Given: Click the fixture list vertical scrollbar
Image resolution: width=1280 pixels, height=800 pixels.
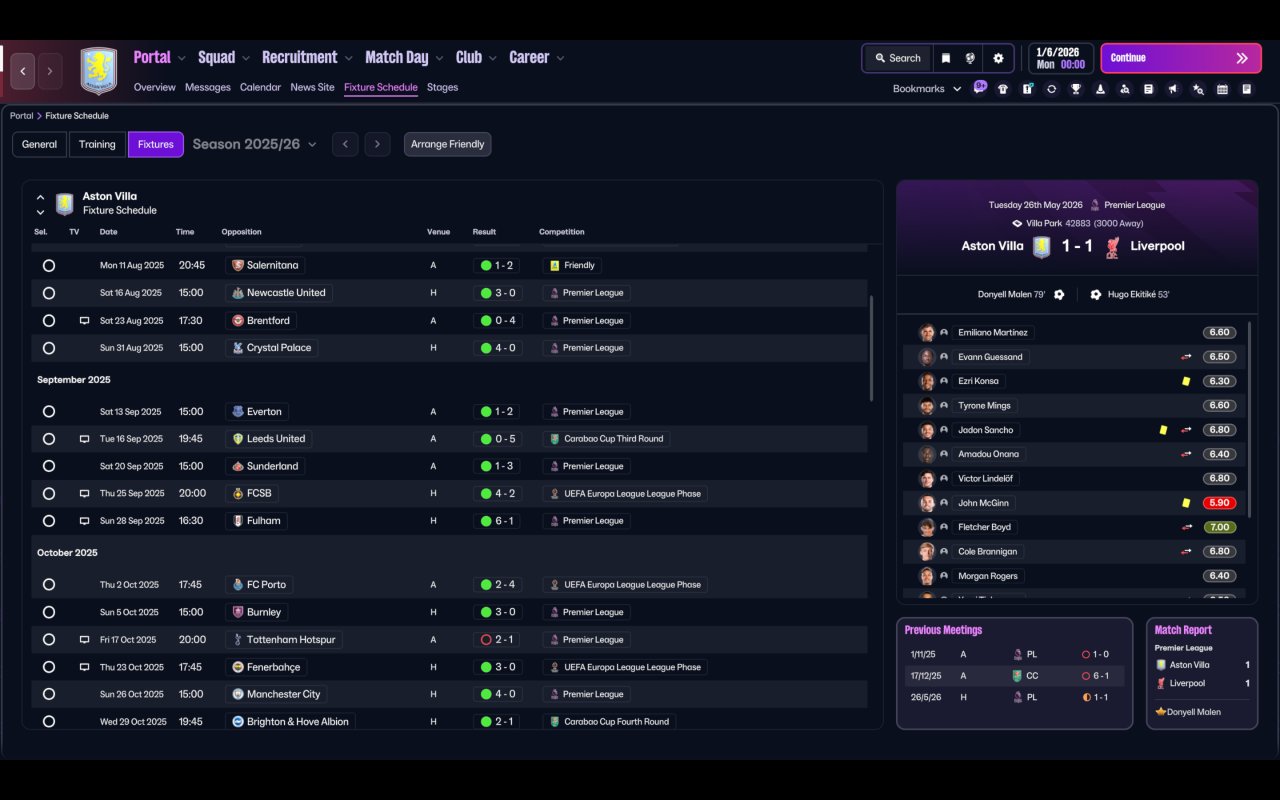Looking at the screenshot, I should coord(872,348).
